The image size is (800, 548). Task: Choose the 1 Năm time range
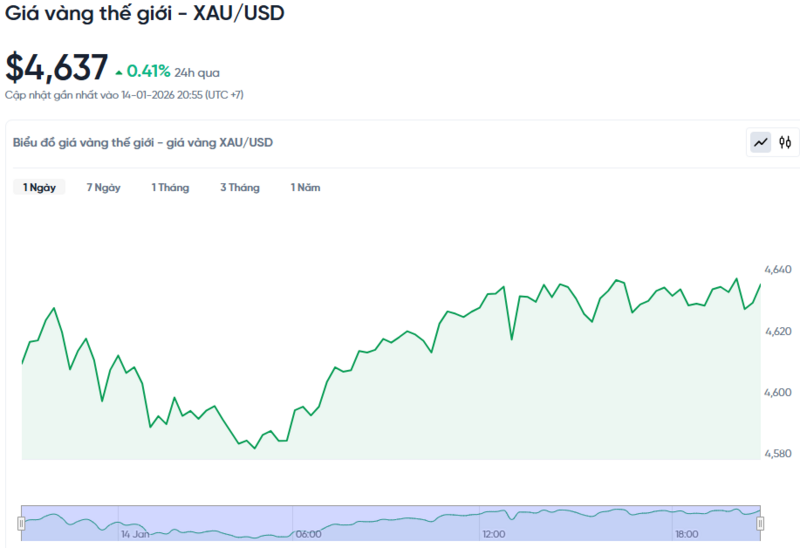click(x=305, y=187)
